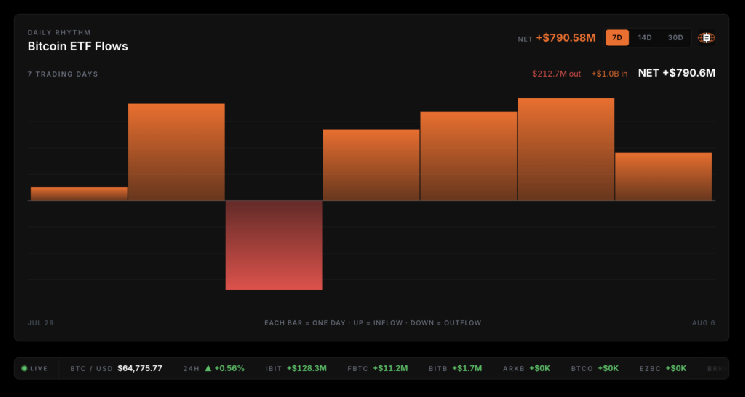Viewport: 745px width, 397px height.
Task: Select the 7D time range tab
Action: [617, 38]
